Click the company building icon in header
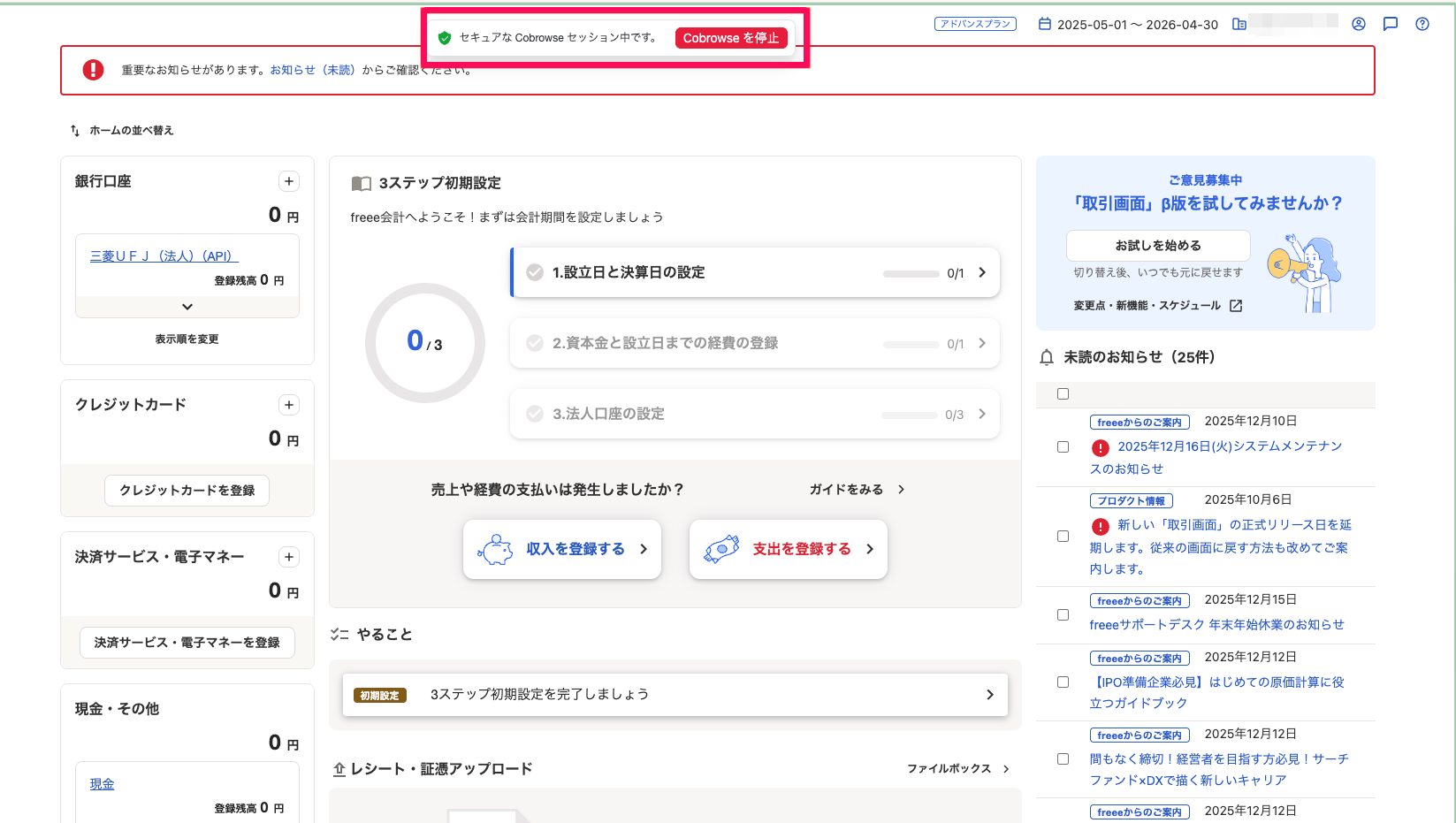Viewport: 1456px width, 823px height. coord(1239,24)
